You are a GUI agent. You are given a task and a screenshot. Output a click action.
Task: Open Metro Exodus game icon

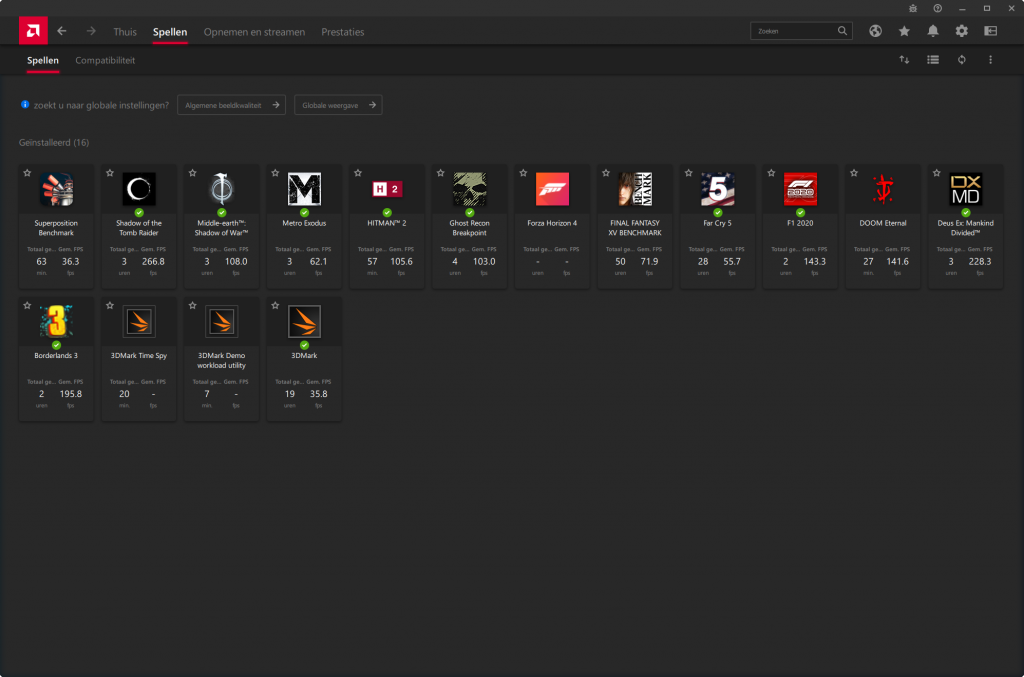pos(304,189)
